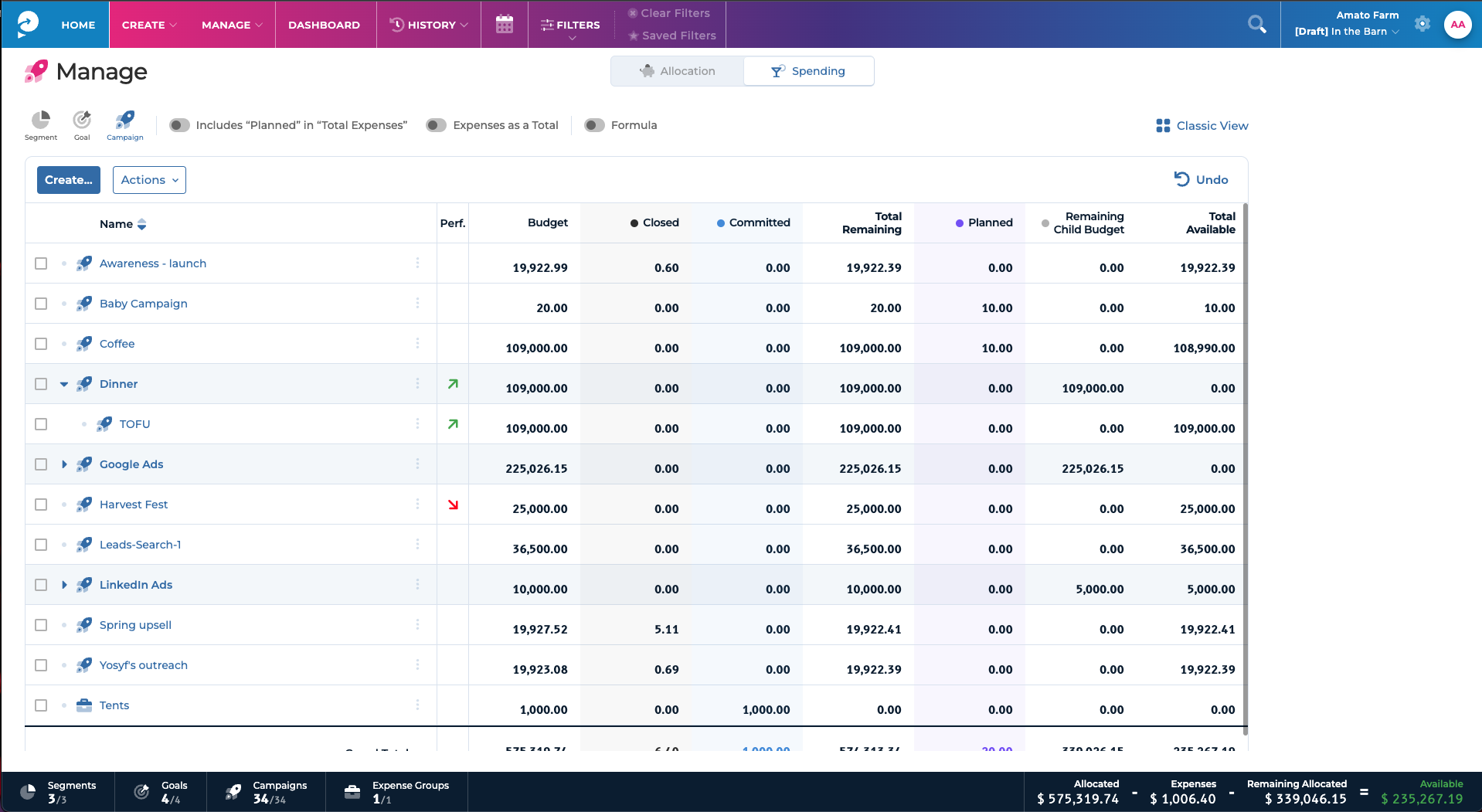Check the Baby Campaign row checkbox
This screenshot has height=812, width=1482.
point(41,304)
